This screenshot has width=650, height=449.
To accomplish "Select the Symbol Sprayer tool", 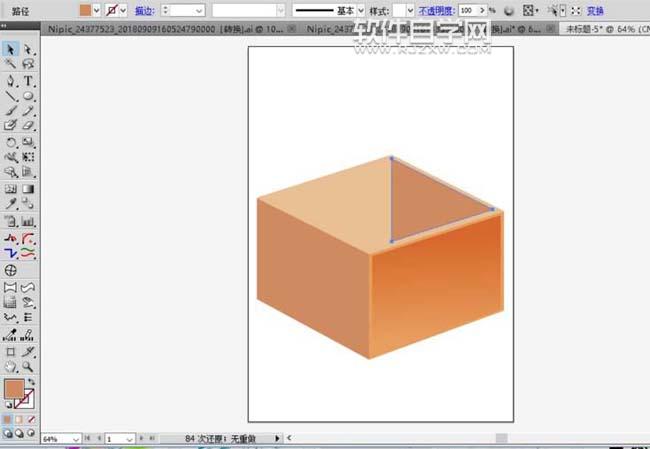I will tap(10, 221).
